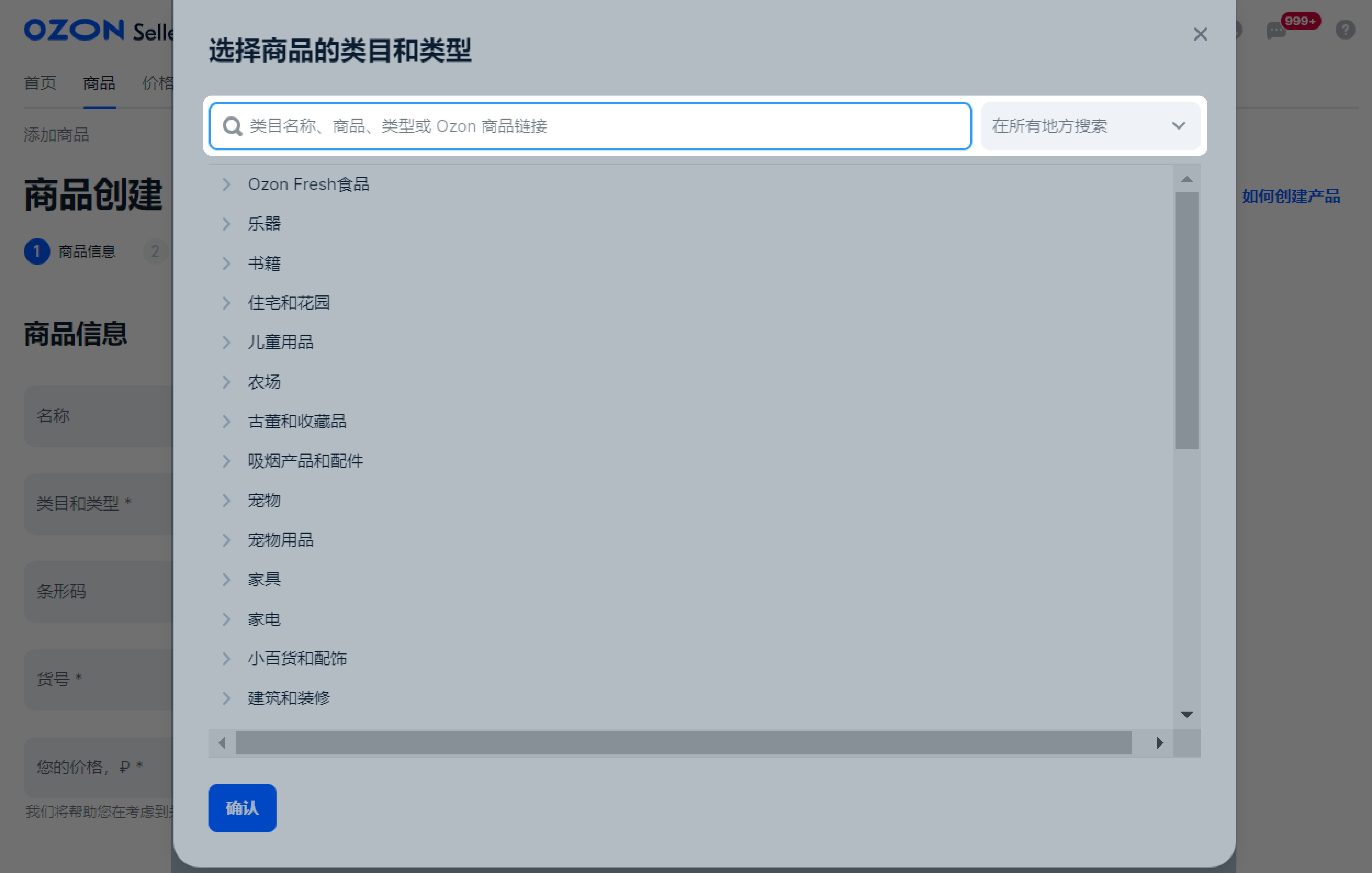The height and width of the screenshot is (873, 1372).
Task: Open the 如何创建产品 help link
Action: coord(1291,196)
